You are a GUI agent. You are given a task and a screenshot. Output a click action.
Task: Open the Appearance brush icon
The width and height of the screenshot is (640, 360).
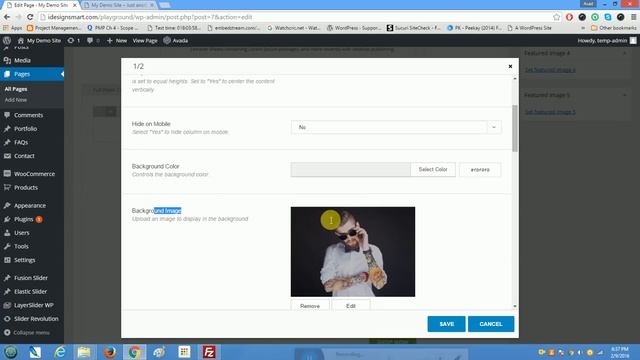(7, 205)
